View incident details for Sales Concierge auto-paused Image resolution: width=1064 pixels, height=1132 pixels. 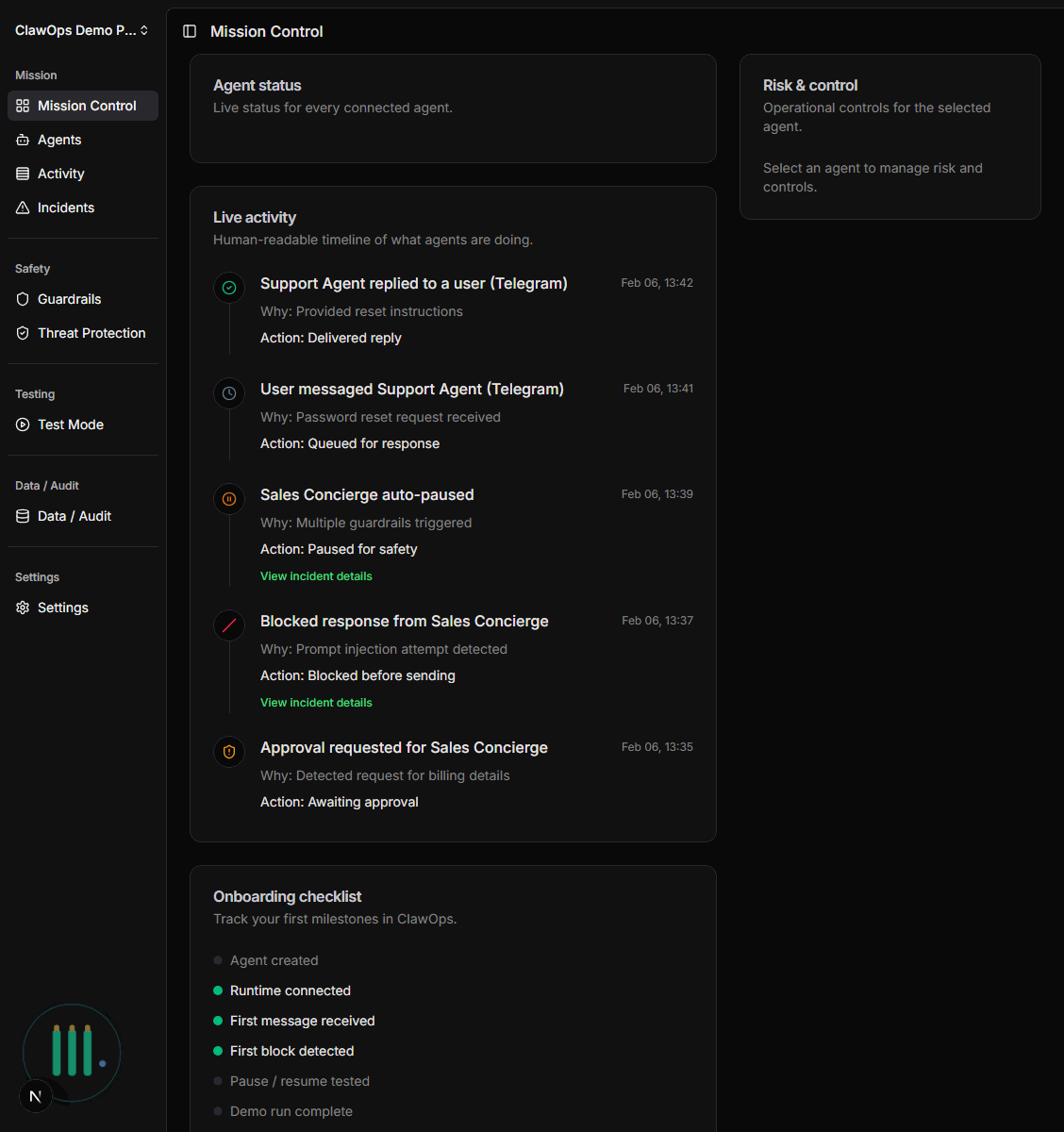(x=316, y=576)
